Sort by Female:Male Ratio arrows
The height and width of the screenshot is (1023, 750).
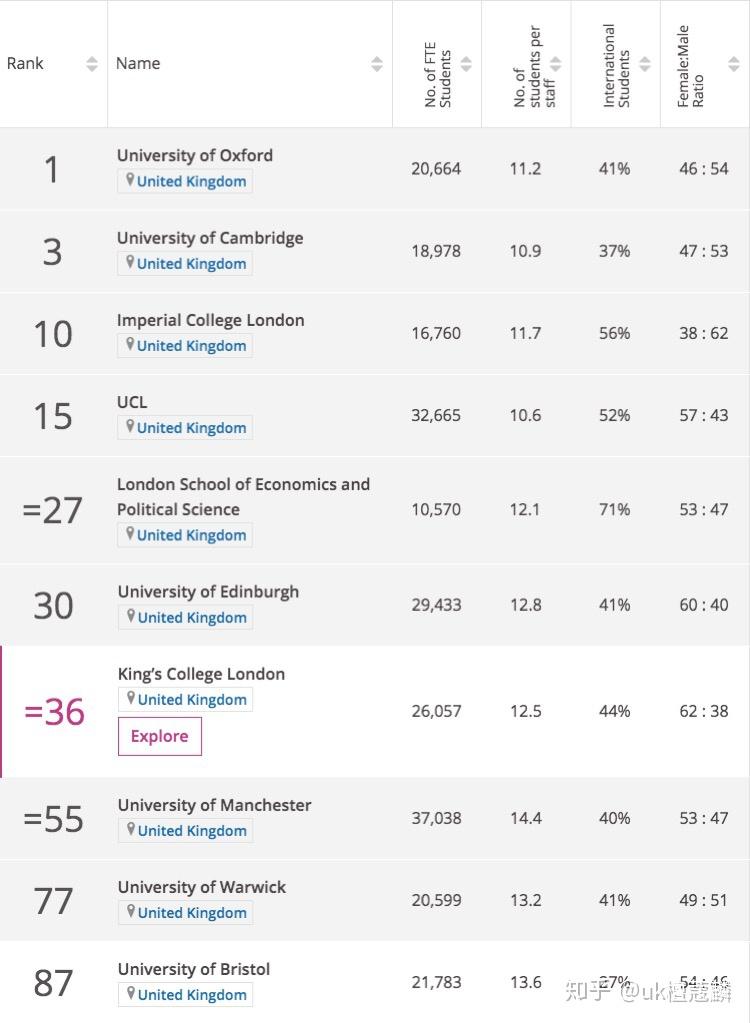[734, 64]
